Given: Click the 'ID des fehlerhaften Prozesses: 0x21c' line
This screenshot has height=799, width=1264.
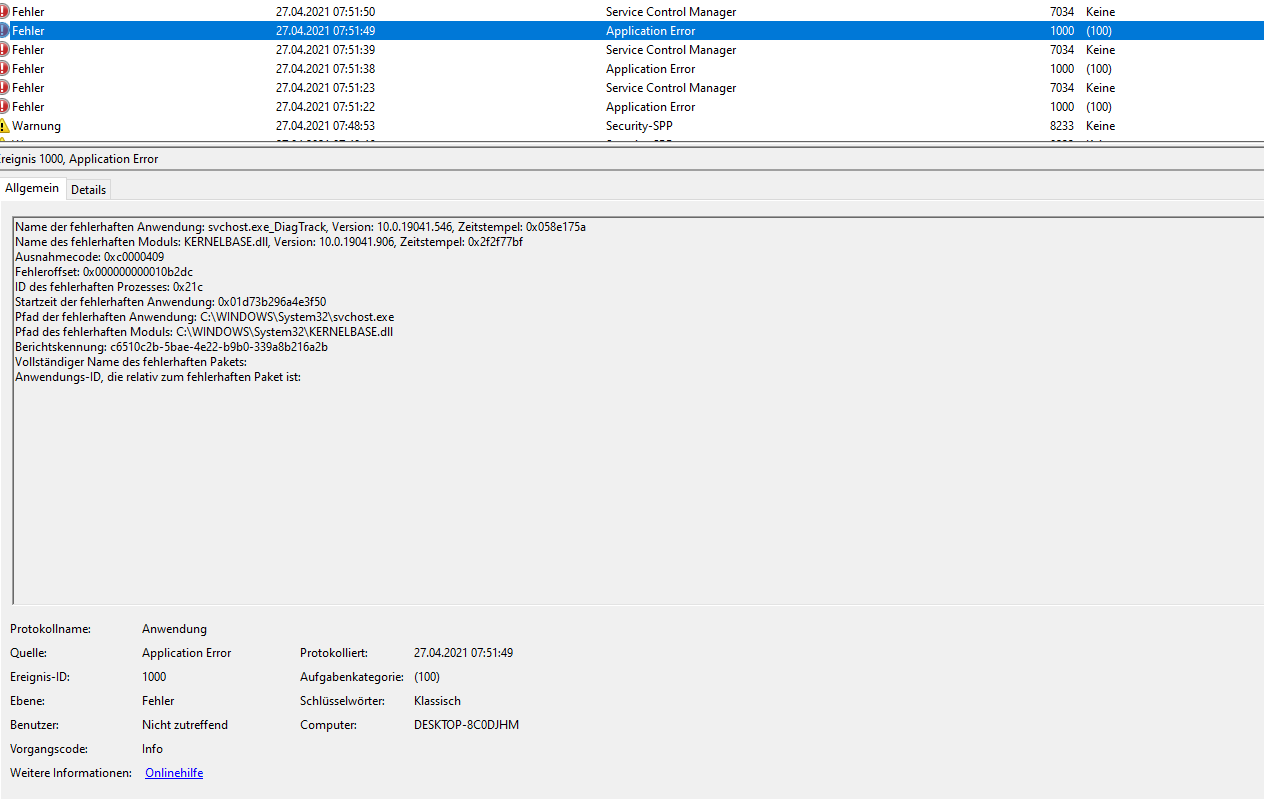Looking at the screenshot, I should pyautogui.click(x=109, y=287).
